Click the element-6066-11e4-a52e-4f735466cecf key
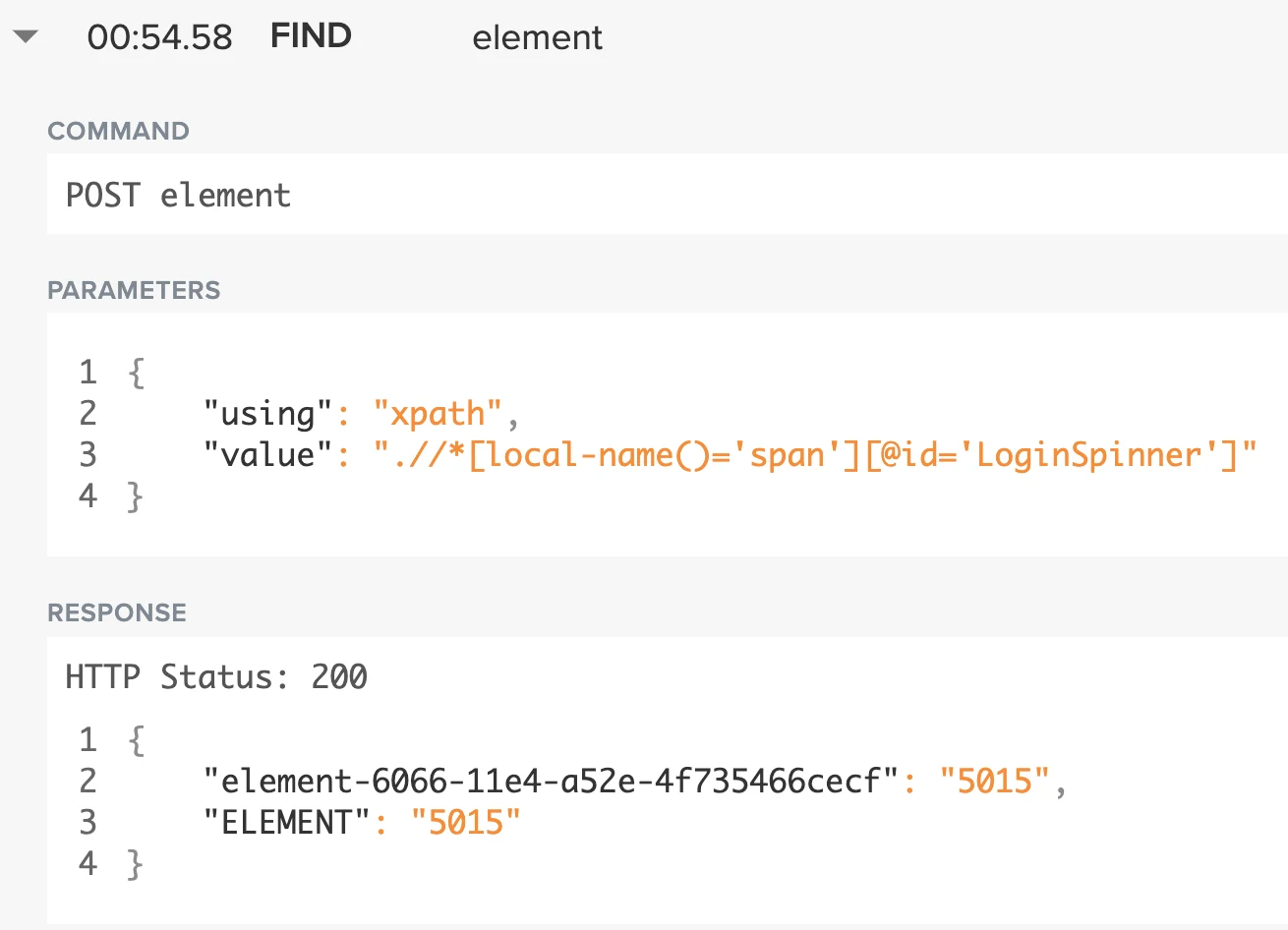The height and width of the screenshot is (930, 1288). [x=552, y=782]
